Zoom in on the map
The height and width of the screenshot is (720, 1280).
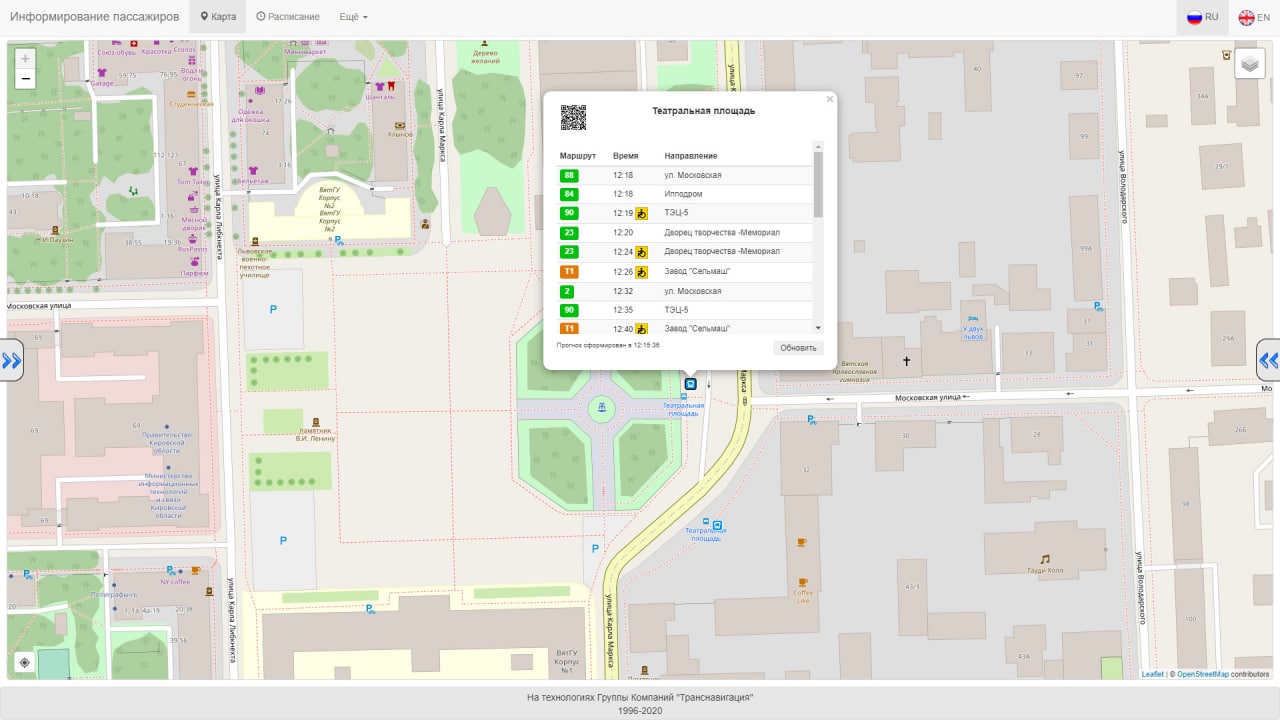pyautogui.click(x=25, y=59)
